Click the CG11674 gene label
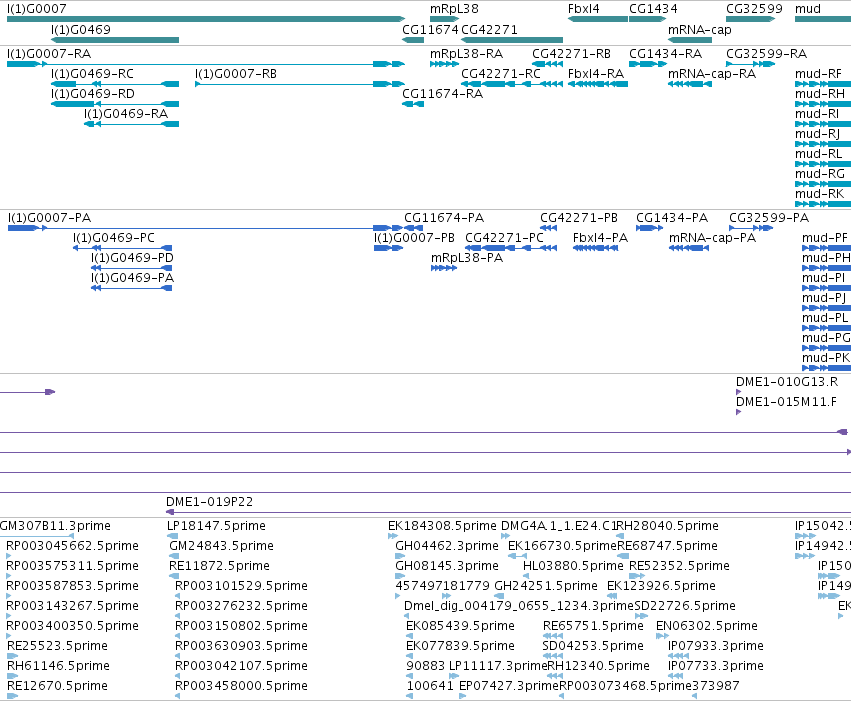Screen dimensions: 851x701 (x=430, y=29)
